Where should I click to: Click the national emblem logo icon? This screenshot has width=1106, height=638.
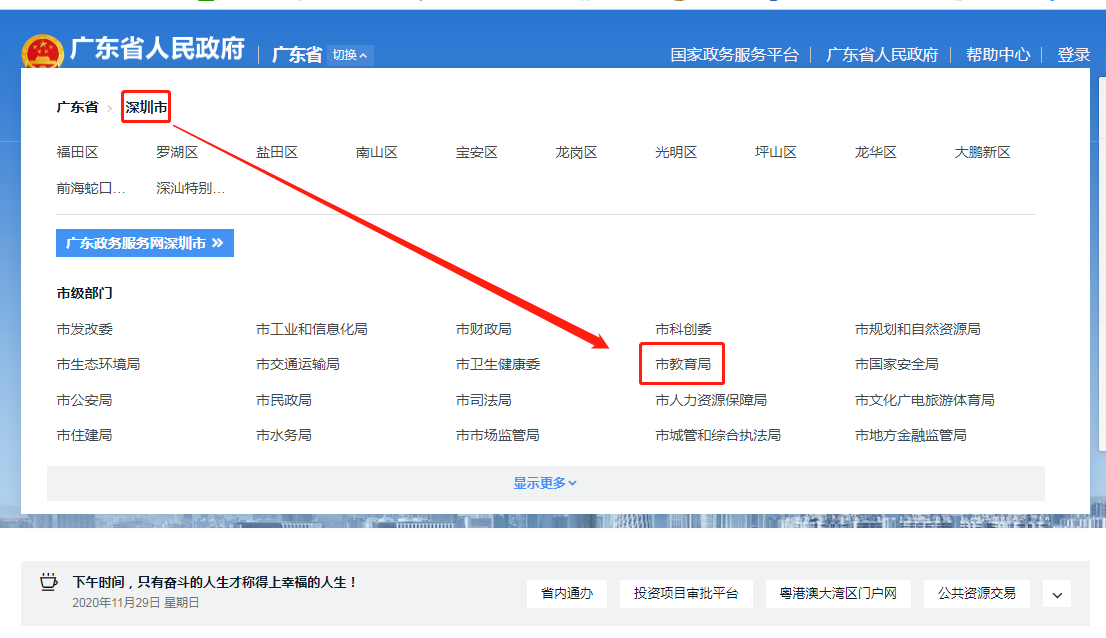coord(42,53)
